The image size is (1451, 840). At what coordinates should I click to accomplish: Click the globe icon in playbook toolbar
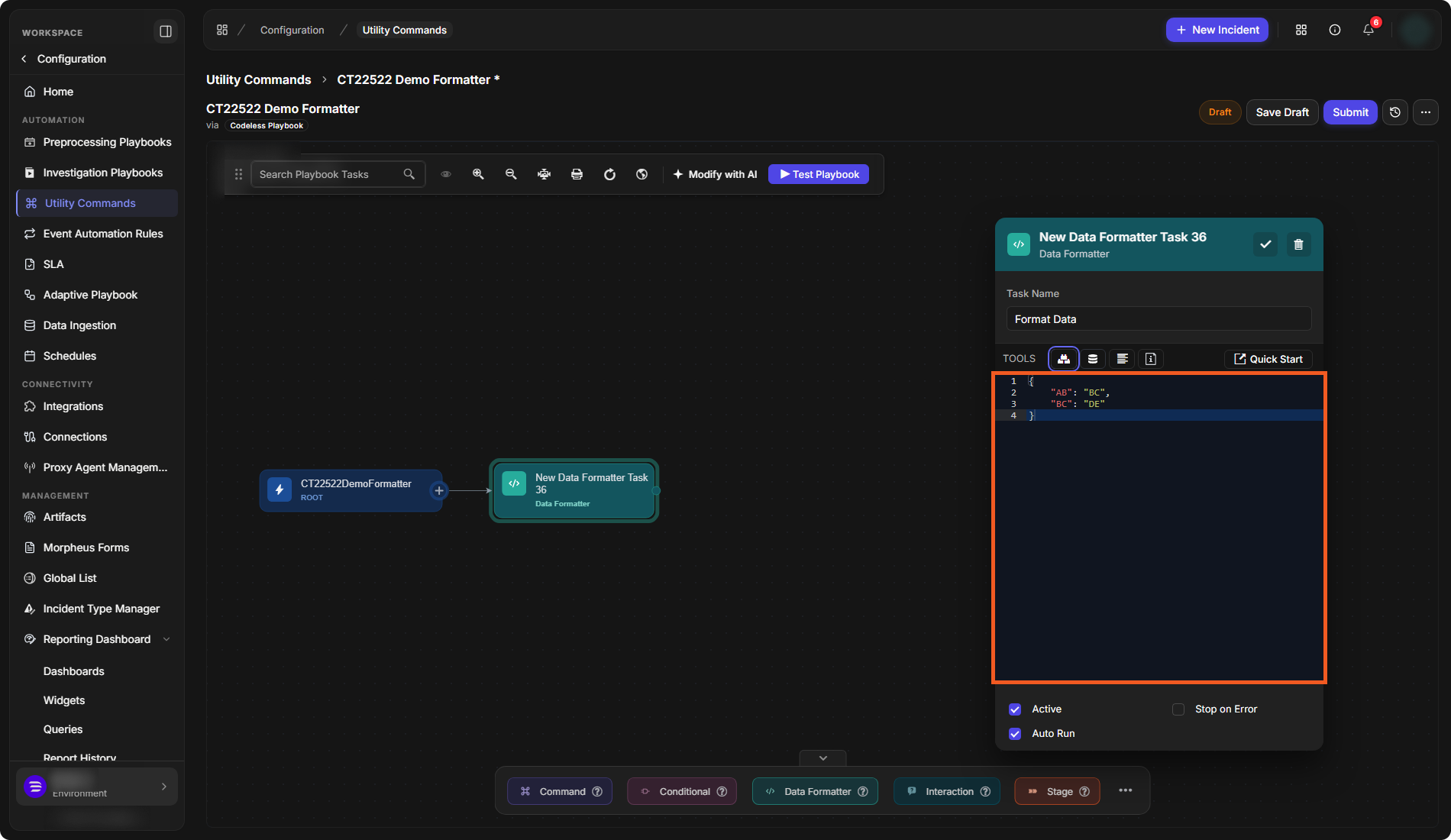[x=642, y=174]
